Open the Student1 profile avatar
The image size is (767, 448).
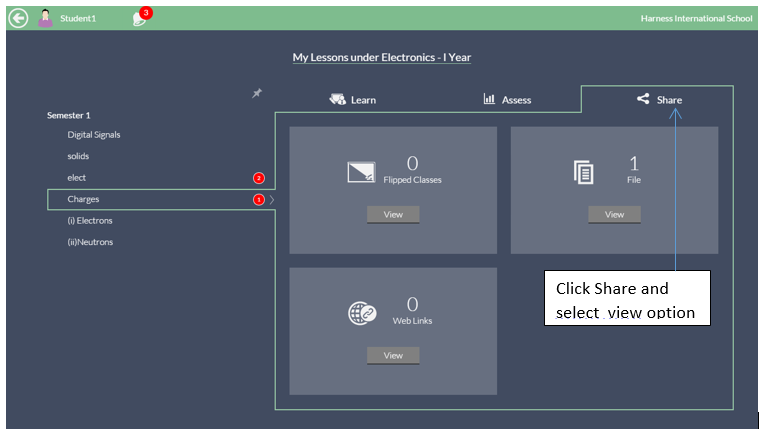45,19
